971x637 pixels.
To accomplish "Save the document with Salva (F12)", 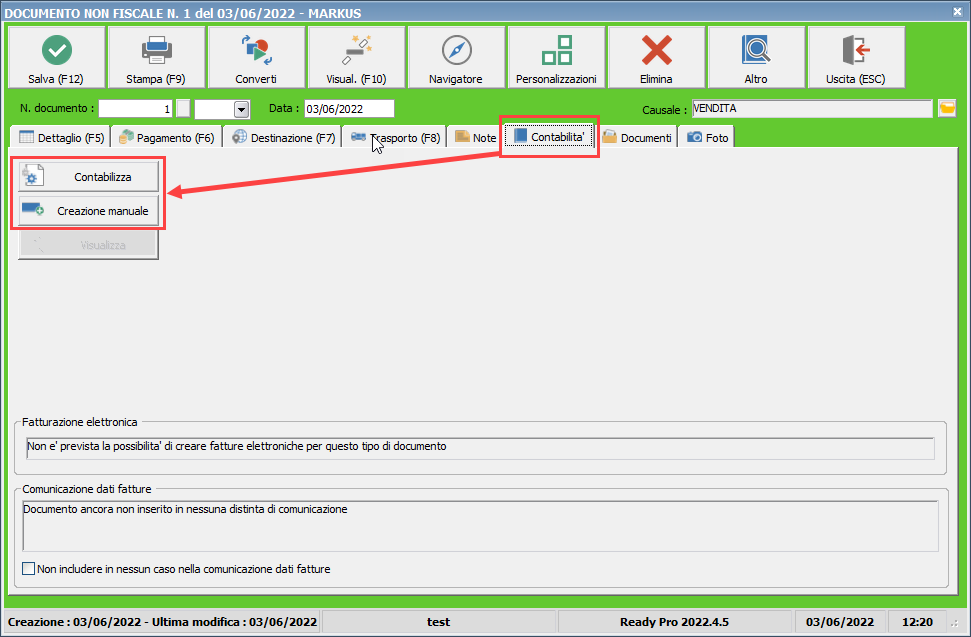I will (56, 57).
